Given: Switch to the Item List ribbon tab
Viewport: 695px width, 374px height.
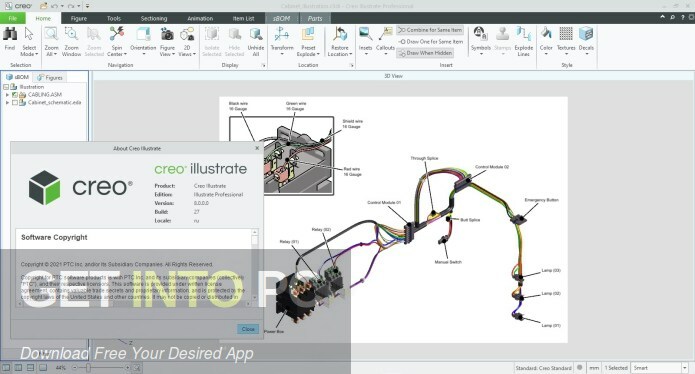Looking at the screenshot, I should click(243, 18).
